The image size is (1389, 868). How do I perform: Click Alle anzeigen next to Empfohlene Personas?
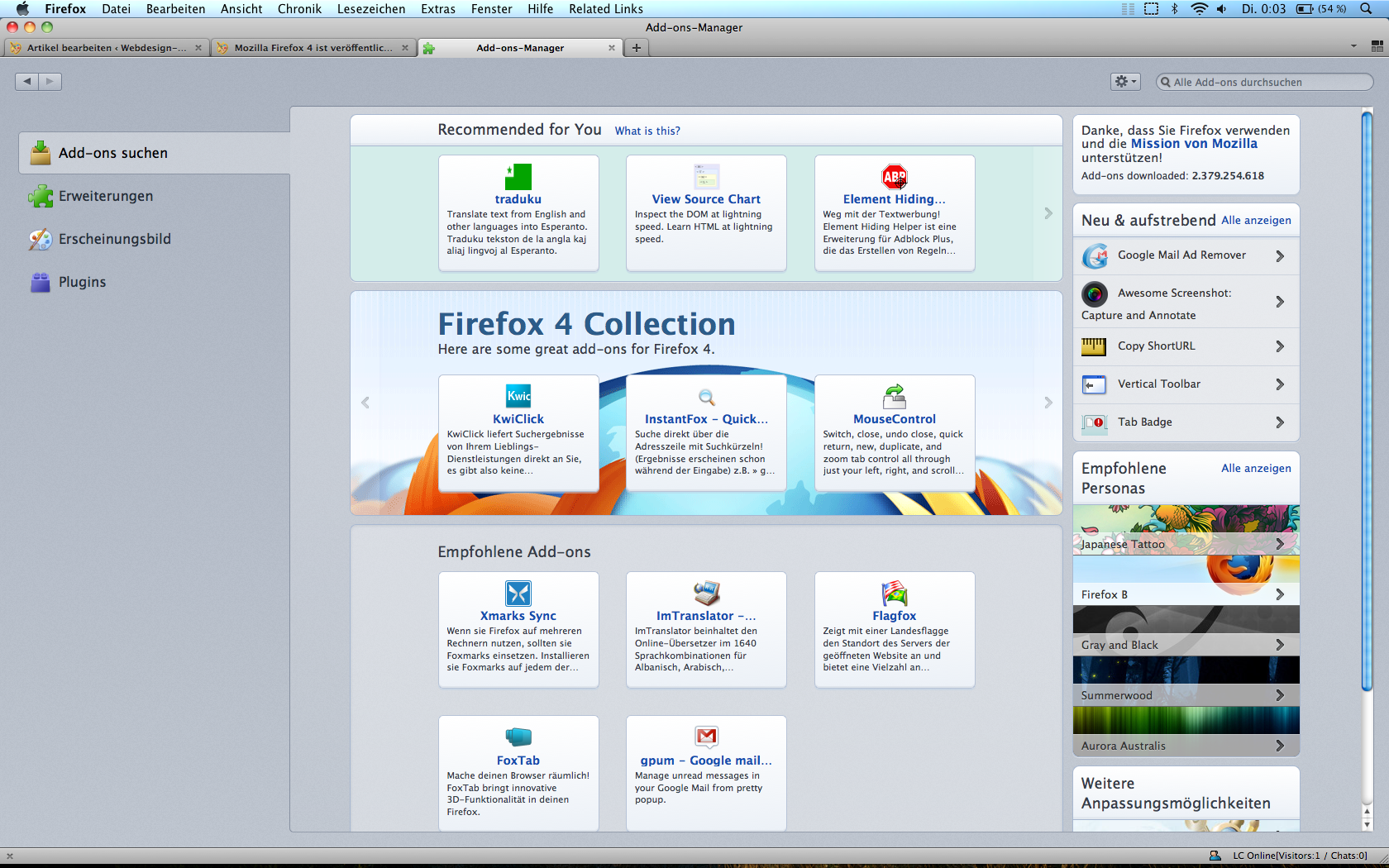click(x=1256, y=469)
